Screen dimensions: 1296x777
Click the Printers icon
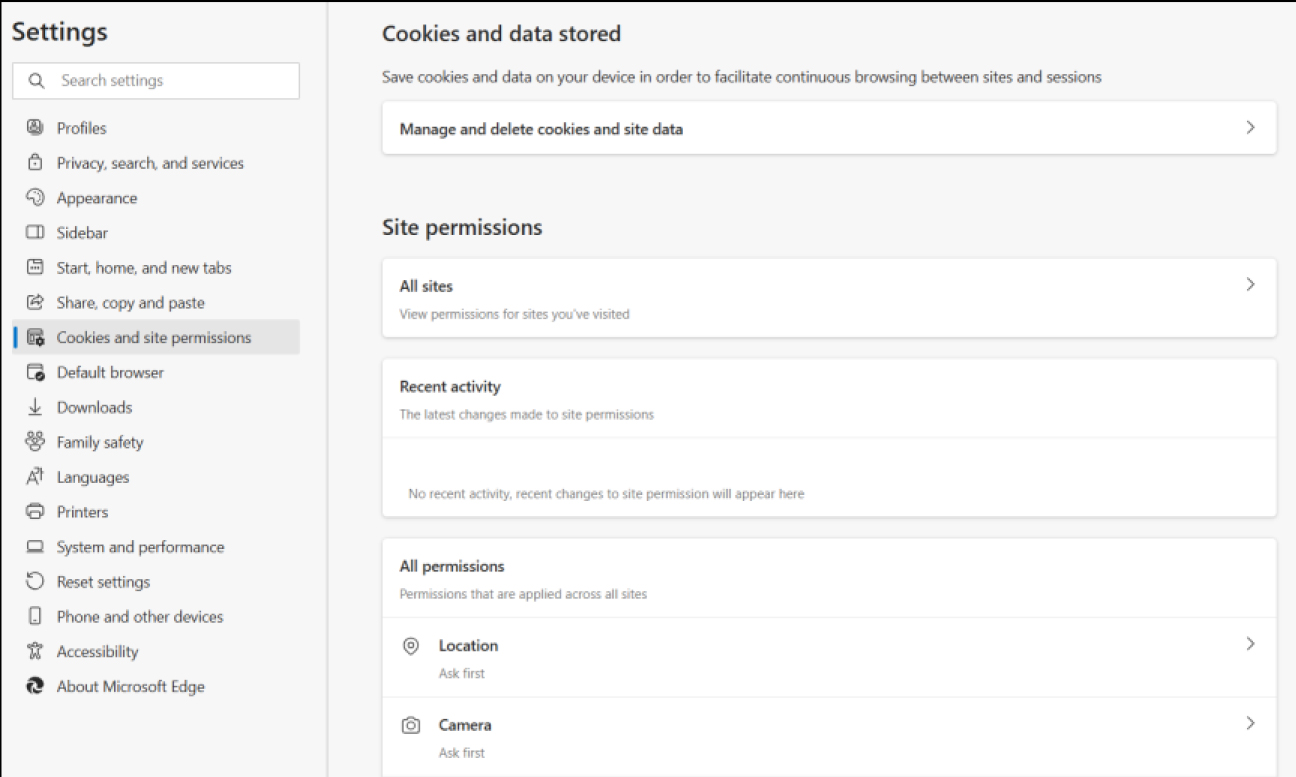35,512
